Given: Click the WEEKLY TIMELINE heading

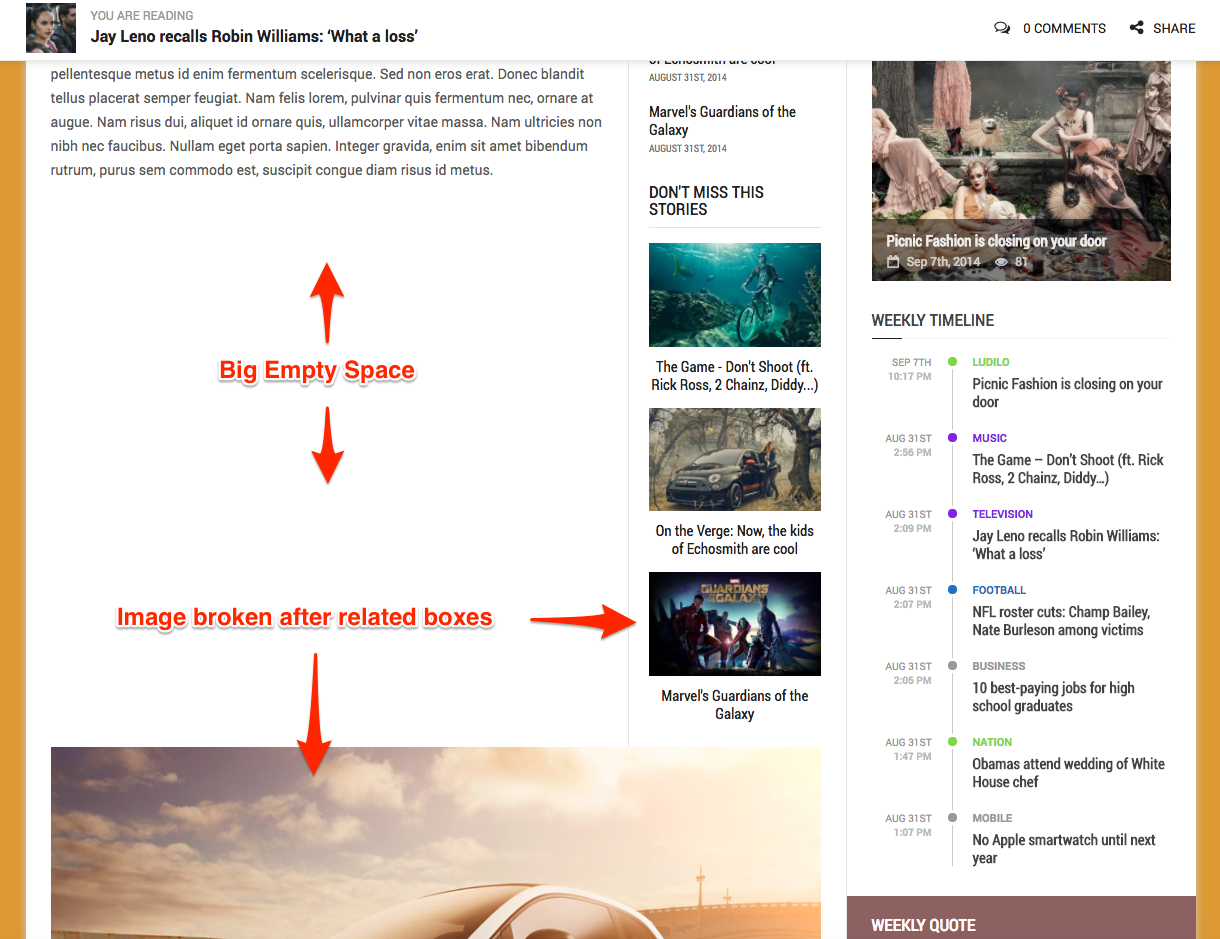Looking at the screenshot, I should [x=933, y=321].
